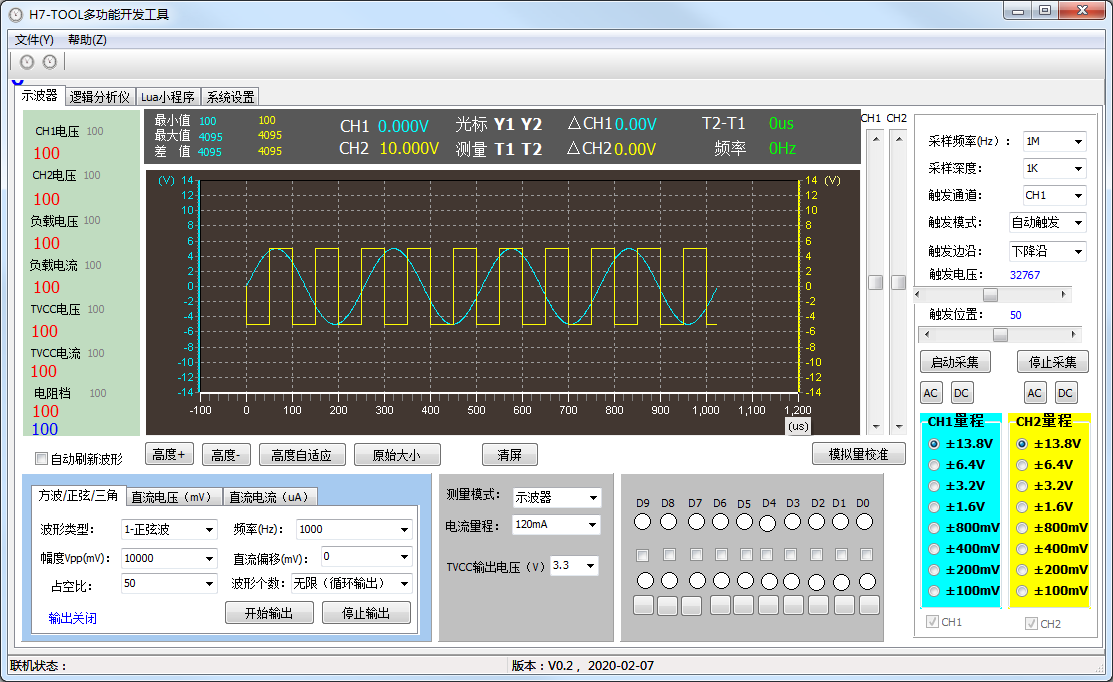1113x682 pixels.
Task: Open the current range dropdown 120mA
Action: [x=556, y=524]
